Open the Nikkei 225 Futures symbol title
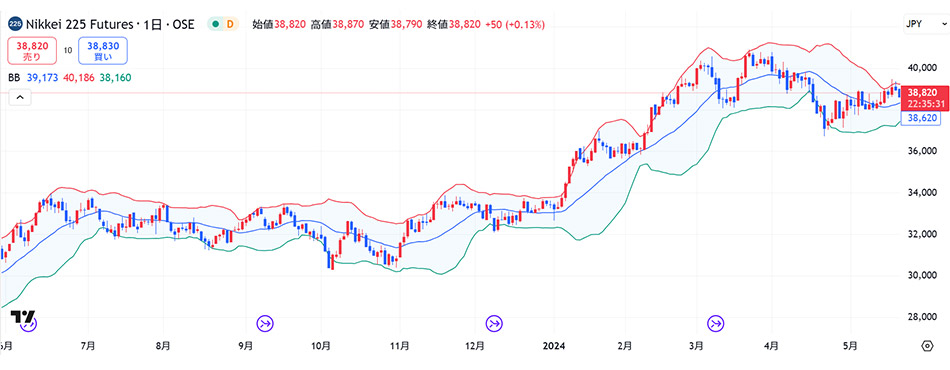 [110, 24]
